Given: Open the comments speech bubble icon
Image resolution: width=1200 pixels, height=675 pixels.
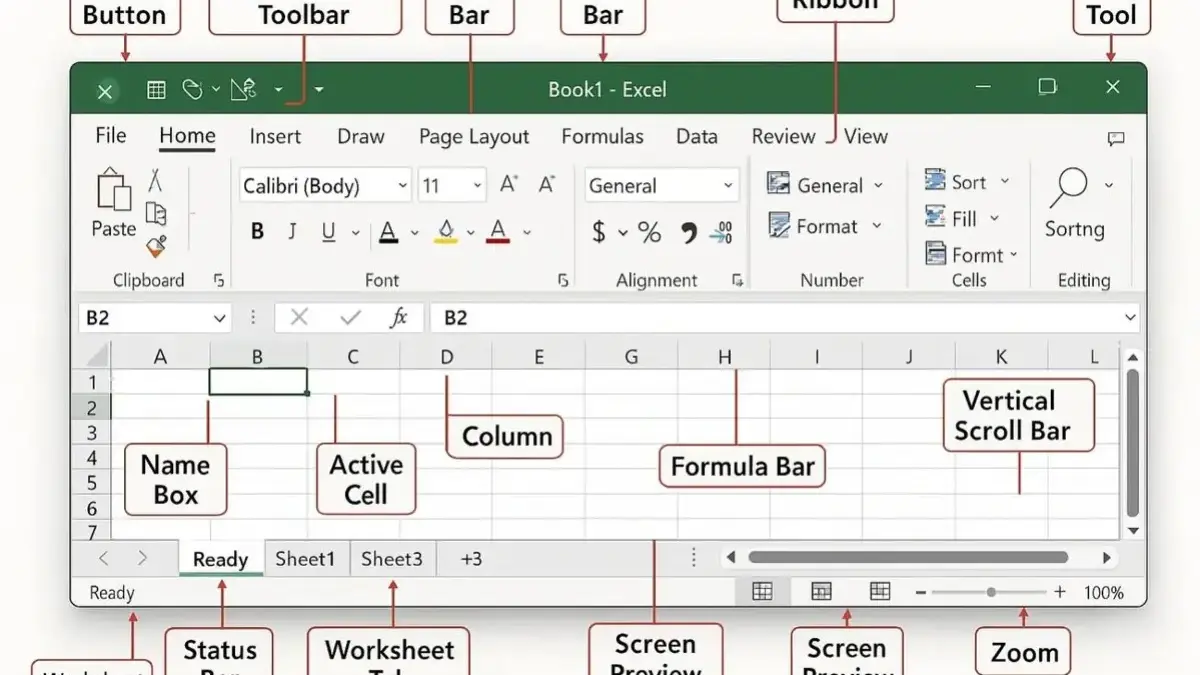Looking at the screenshot, I should tap(1116, 139).
